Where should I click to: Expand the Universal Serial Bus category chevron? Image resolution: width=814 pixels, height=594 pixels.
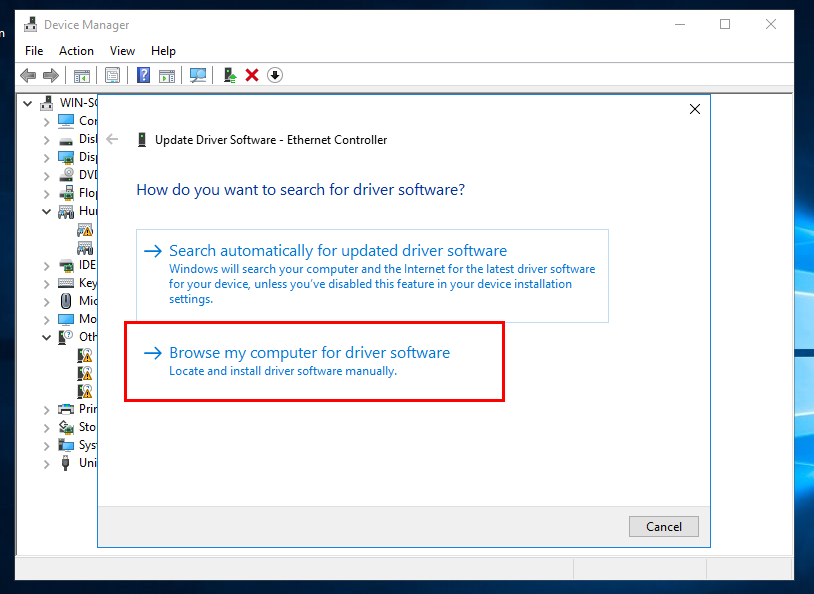pos(47,464)
